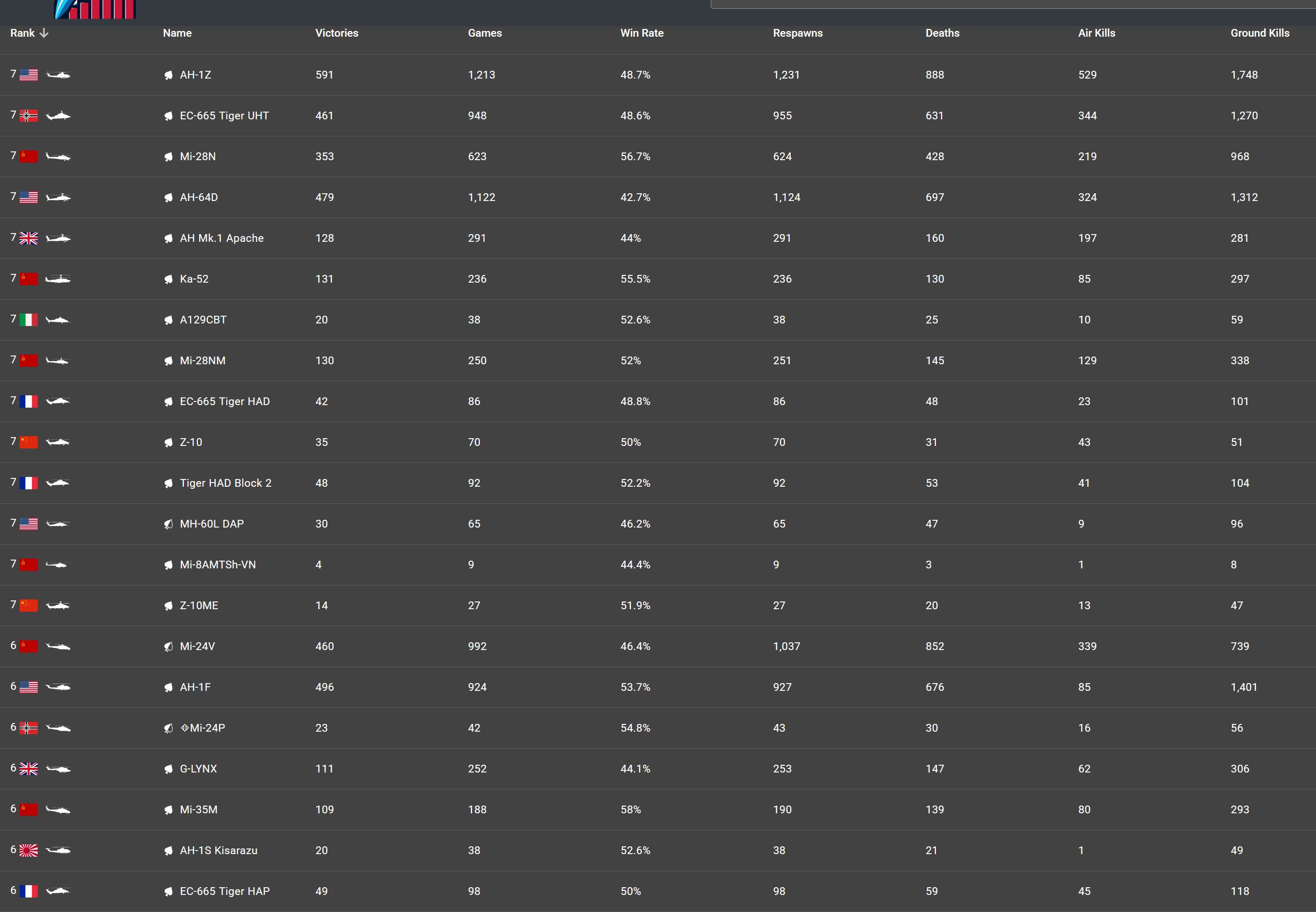Click the US flag in AH-64D row

(x=28, y=197)
